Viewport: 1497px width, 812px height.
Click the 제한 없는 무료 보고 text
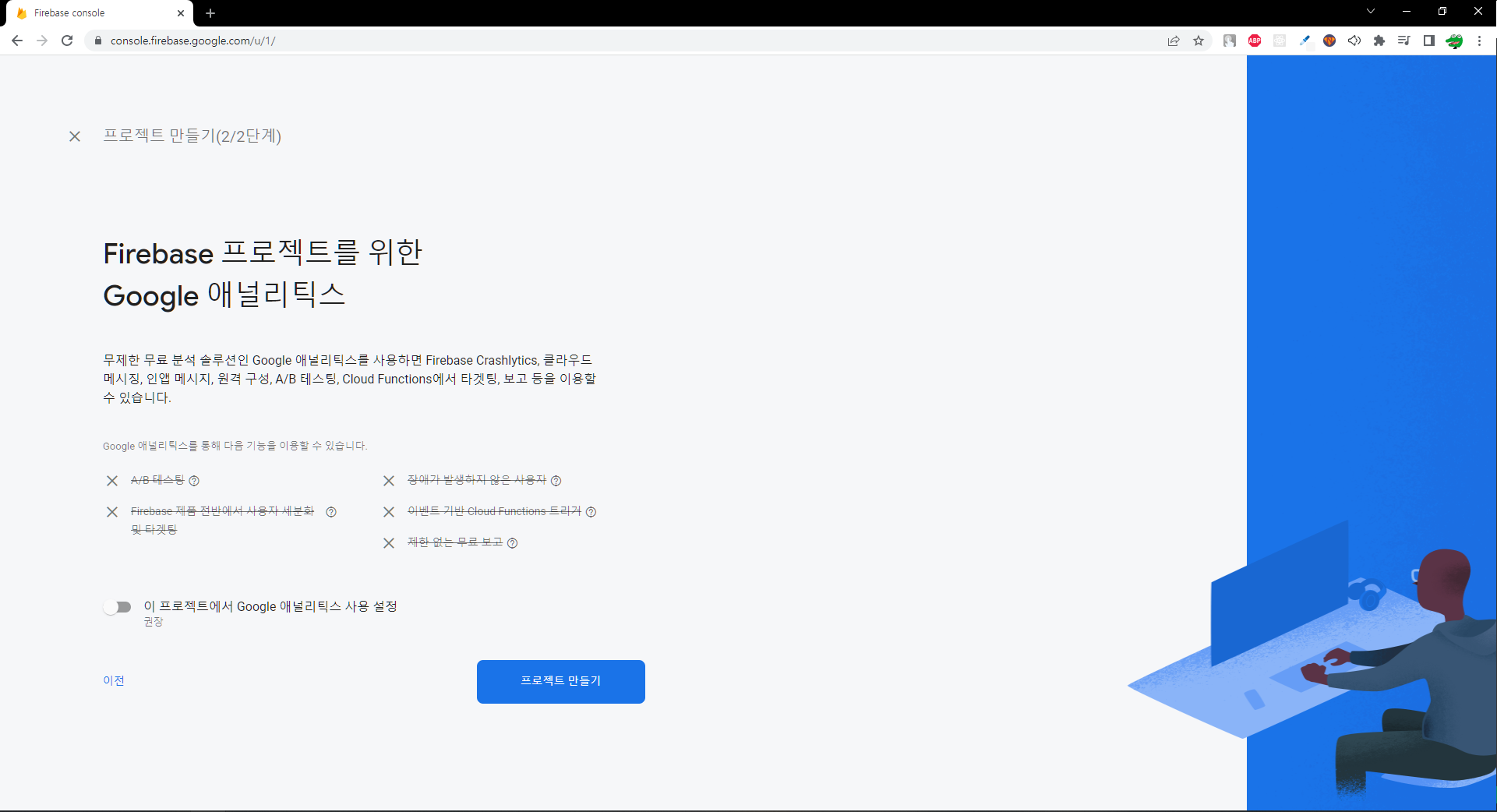455,542
